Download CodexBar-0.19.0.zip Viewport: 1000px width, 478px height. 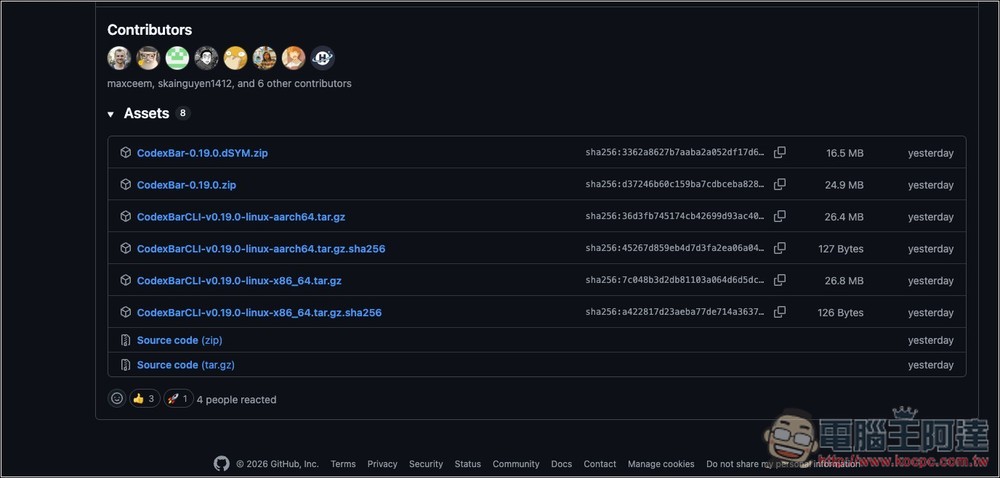click(186, 185)
